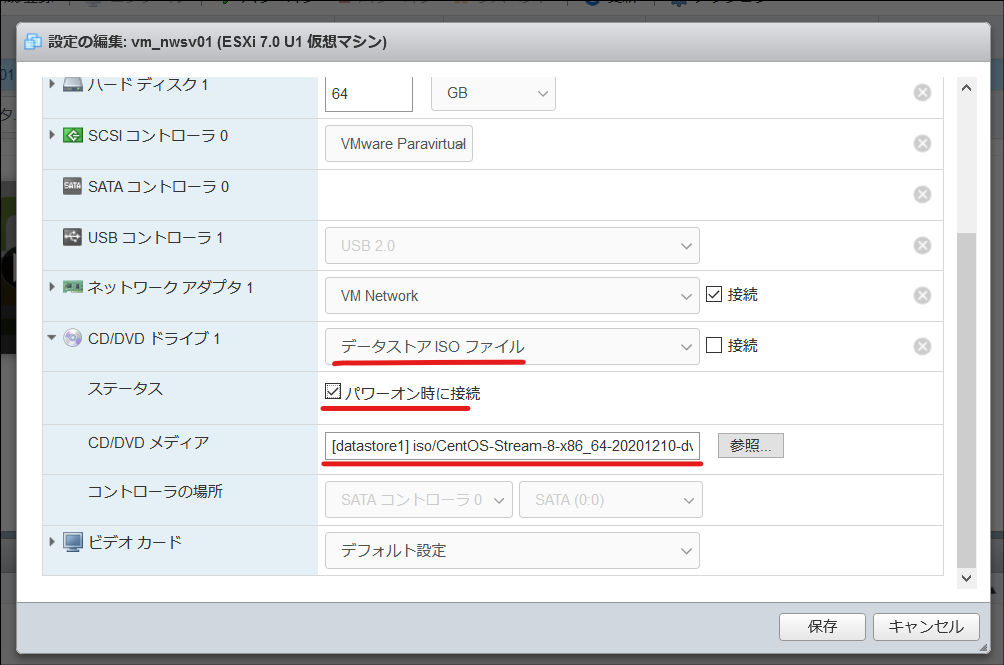Click the SATA コントローラ 0 icon

tap(72, 186)
